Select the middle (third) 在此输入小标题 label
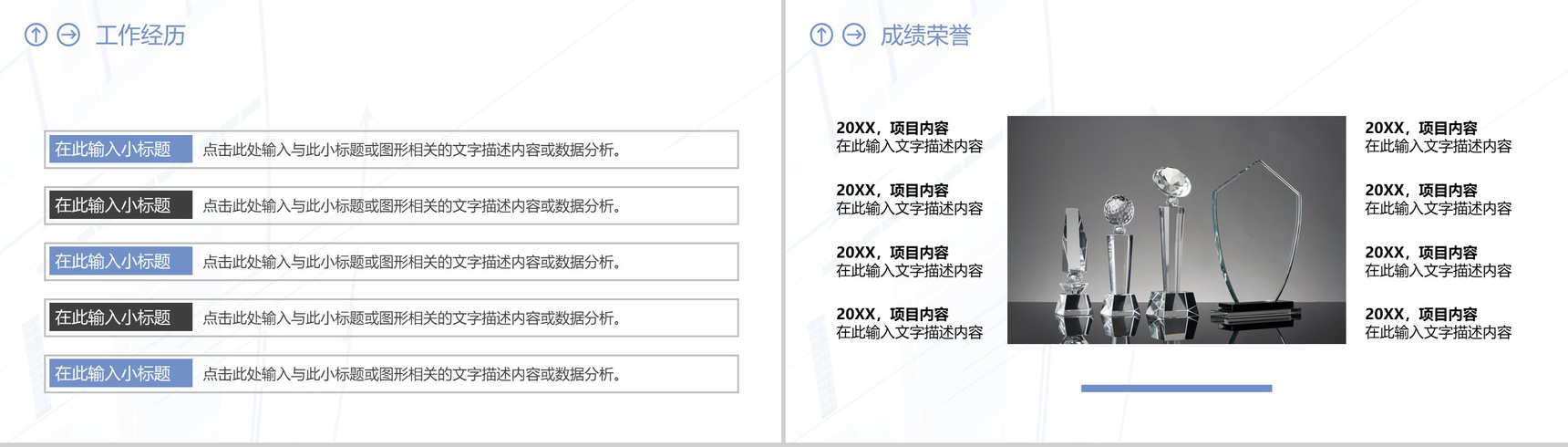This screenshot has width=1568, height=447. 120,262
